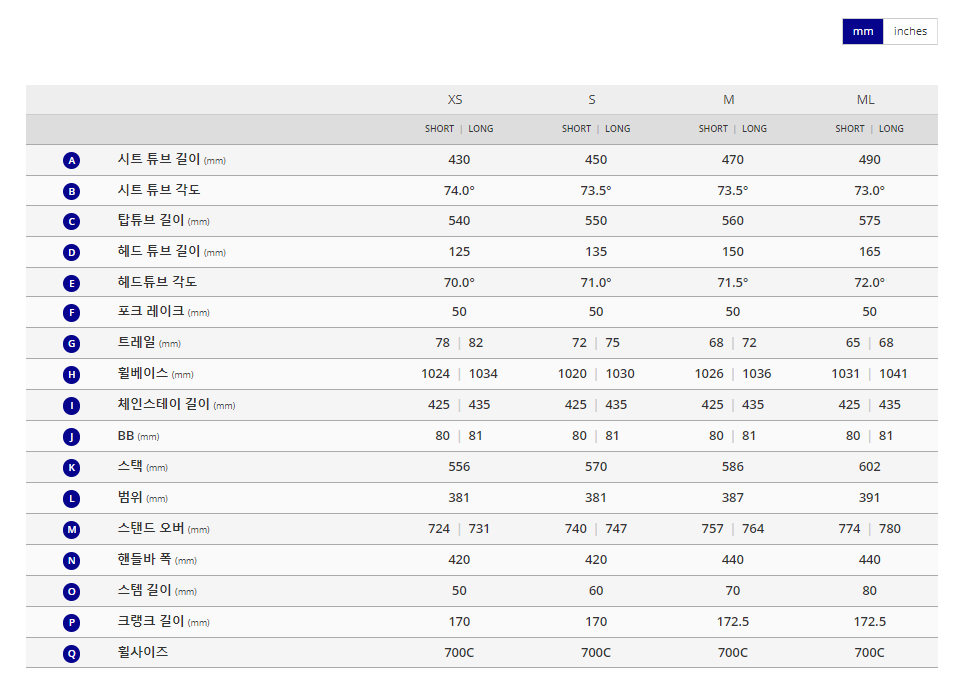Click the E head tube angle badge
The width and height of the screenshot is (977, 700).
71,283
